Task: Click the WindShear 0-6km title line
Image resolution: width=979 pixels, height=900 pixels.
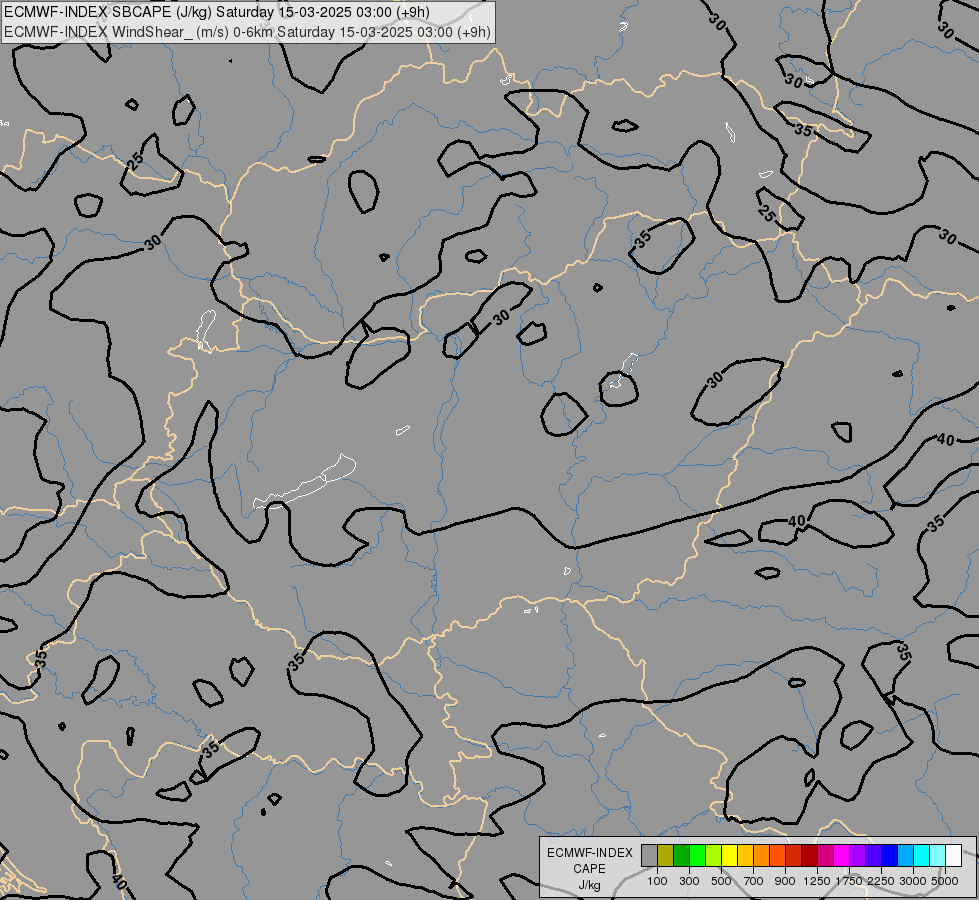Action: [x=247, y=31]
